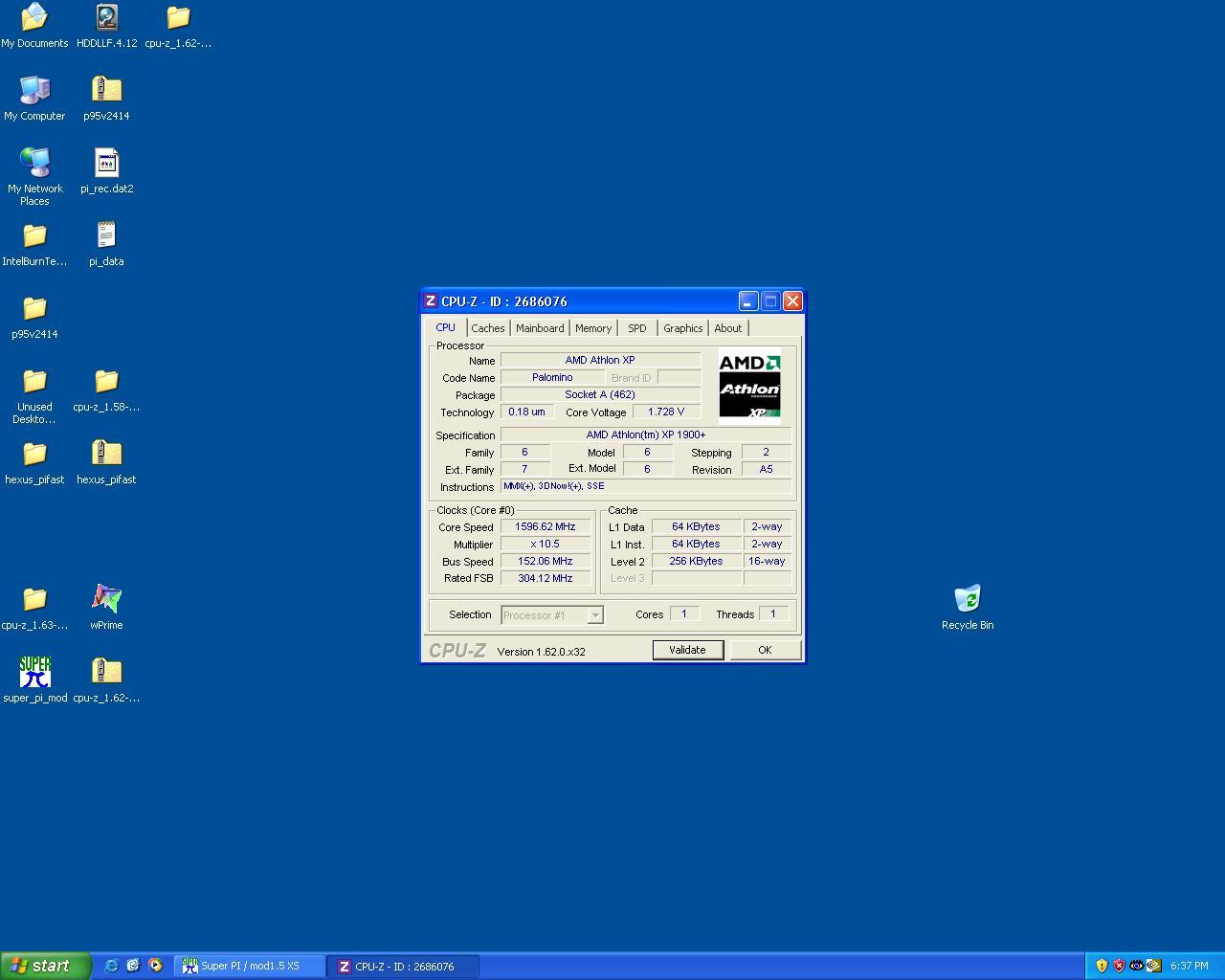
Task: Click the AMD Athlon XP logo
Action: [749, 386]
